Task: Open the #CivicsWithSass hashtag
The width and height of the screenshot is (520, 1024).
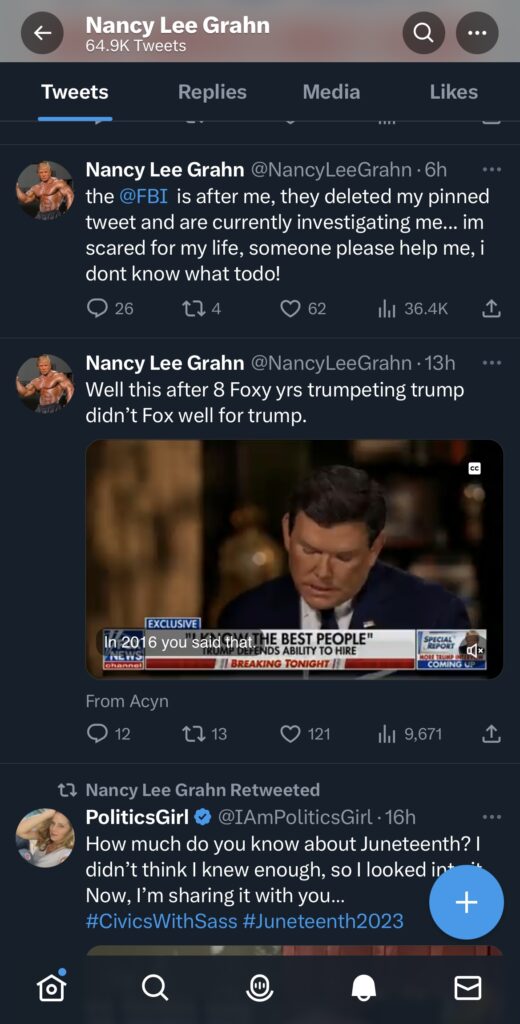Action: tap(161, 921)
